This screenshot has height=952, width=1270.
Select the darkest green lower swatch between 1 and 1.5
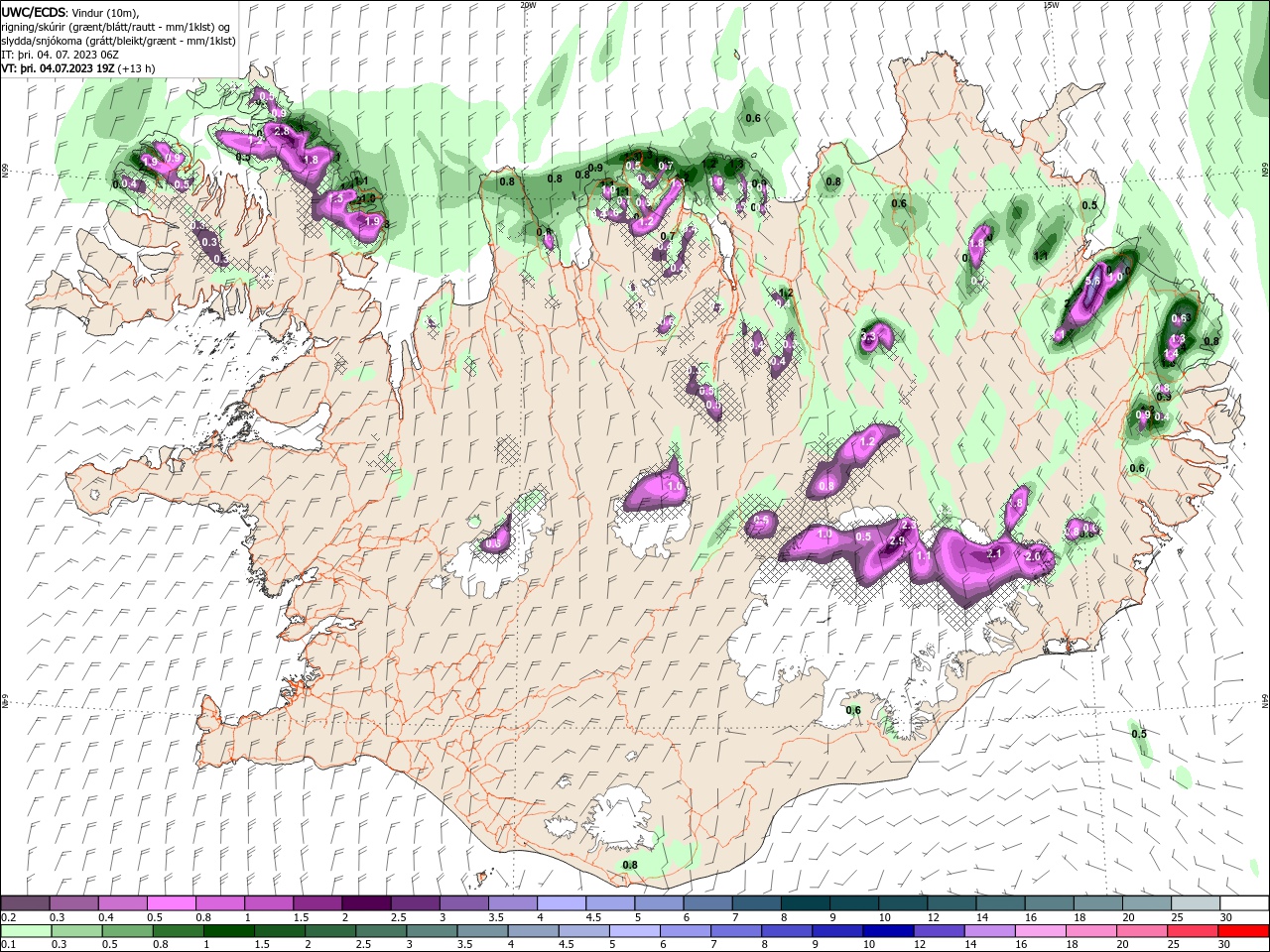(x=228, y=931)
